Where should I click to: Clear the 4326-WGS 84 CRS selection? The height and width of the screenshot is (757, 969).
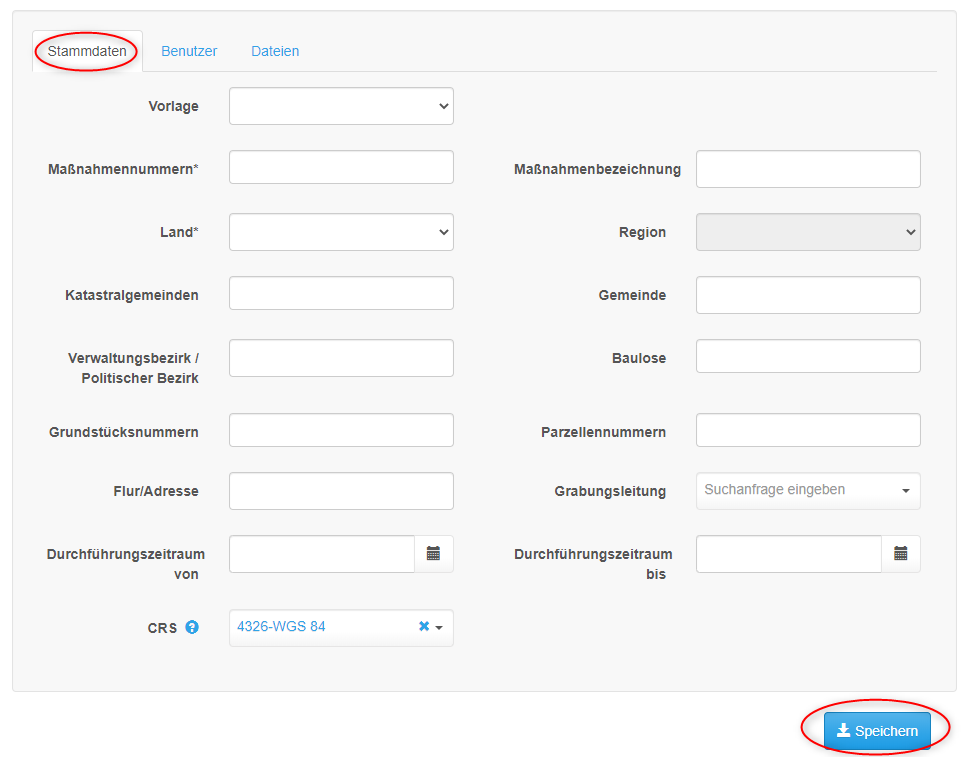[424, 626]
